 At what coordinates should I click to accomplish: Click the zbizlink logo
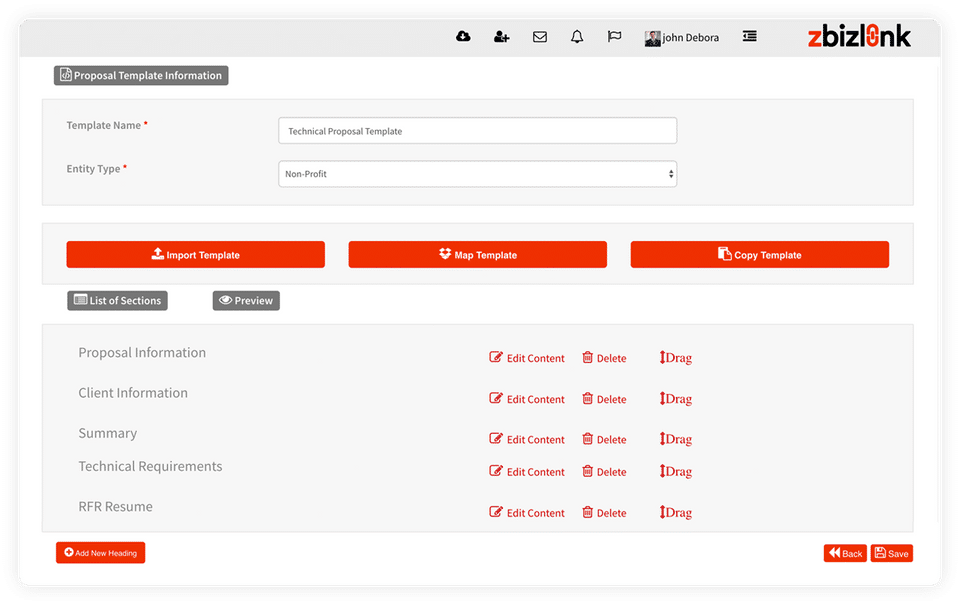859,37
